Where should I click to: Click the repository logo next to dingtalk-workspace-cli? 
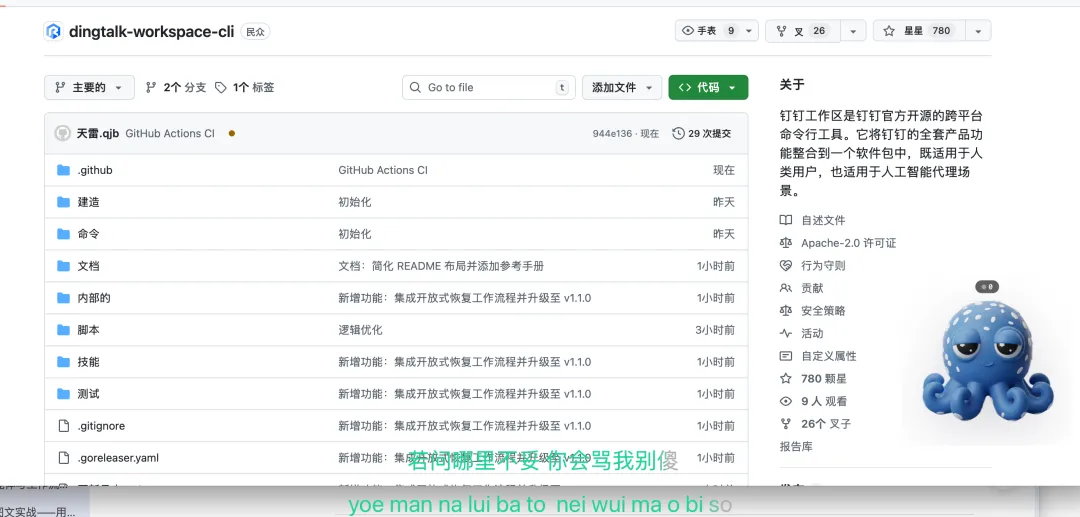click(54, 31)
